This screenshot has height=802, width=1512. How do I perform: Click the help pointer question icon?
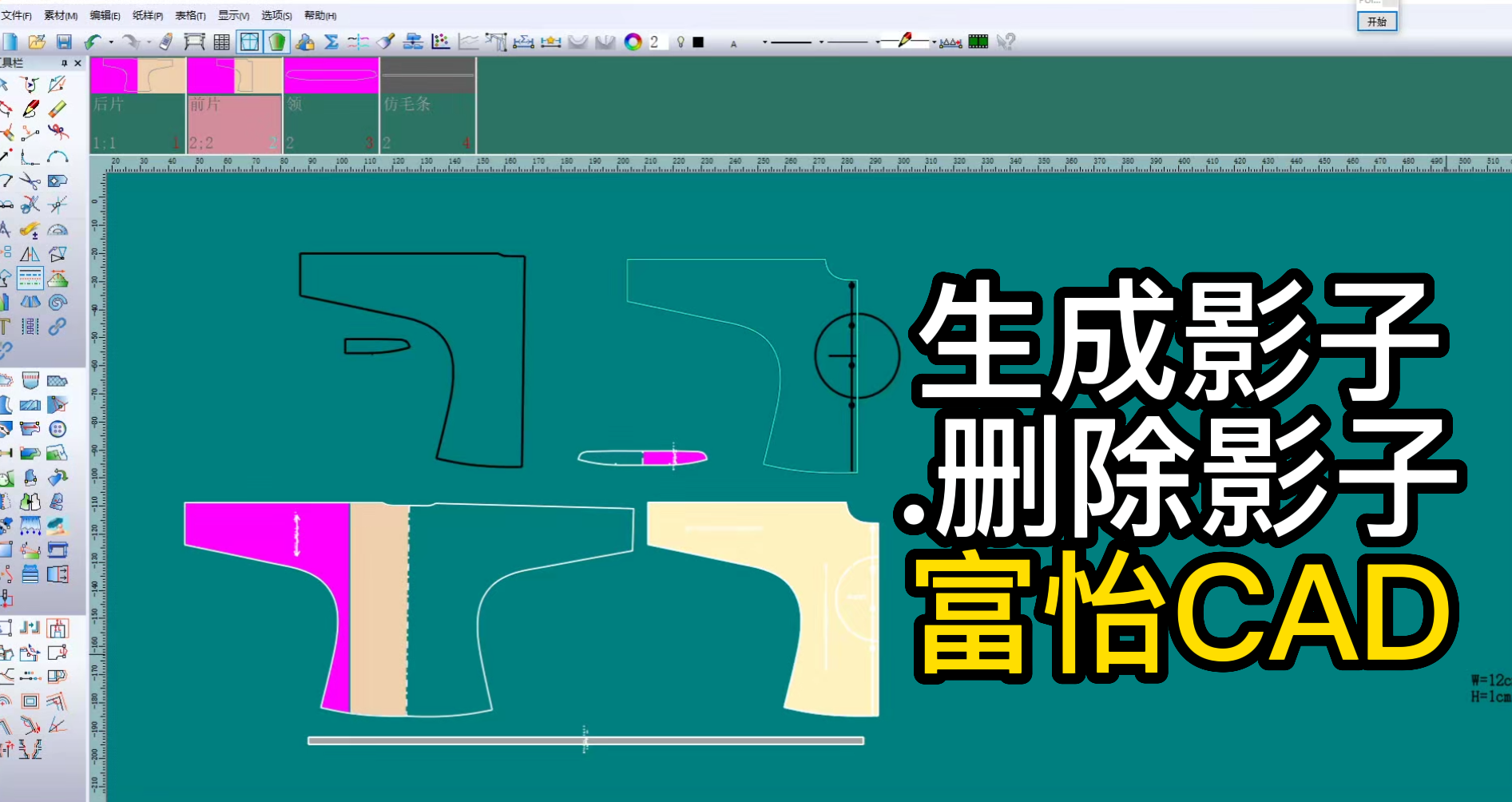(1006, 42)
